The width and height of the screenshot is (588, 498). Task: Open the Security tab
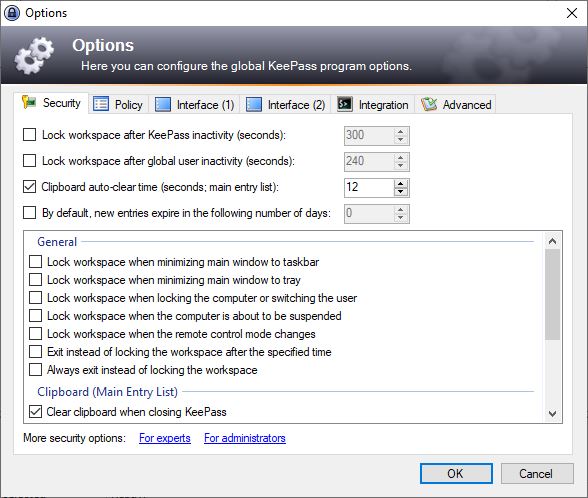point(51,102)
